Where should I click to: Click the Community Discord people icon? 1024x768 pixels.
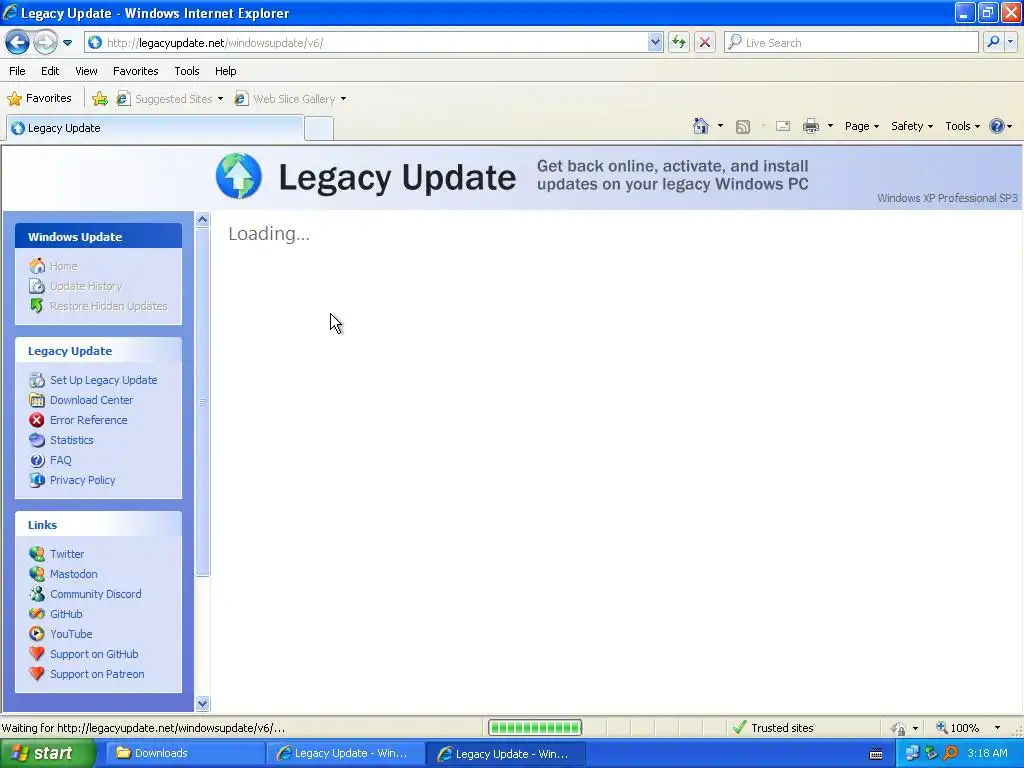pyautogui.click(x=37, y=594)
